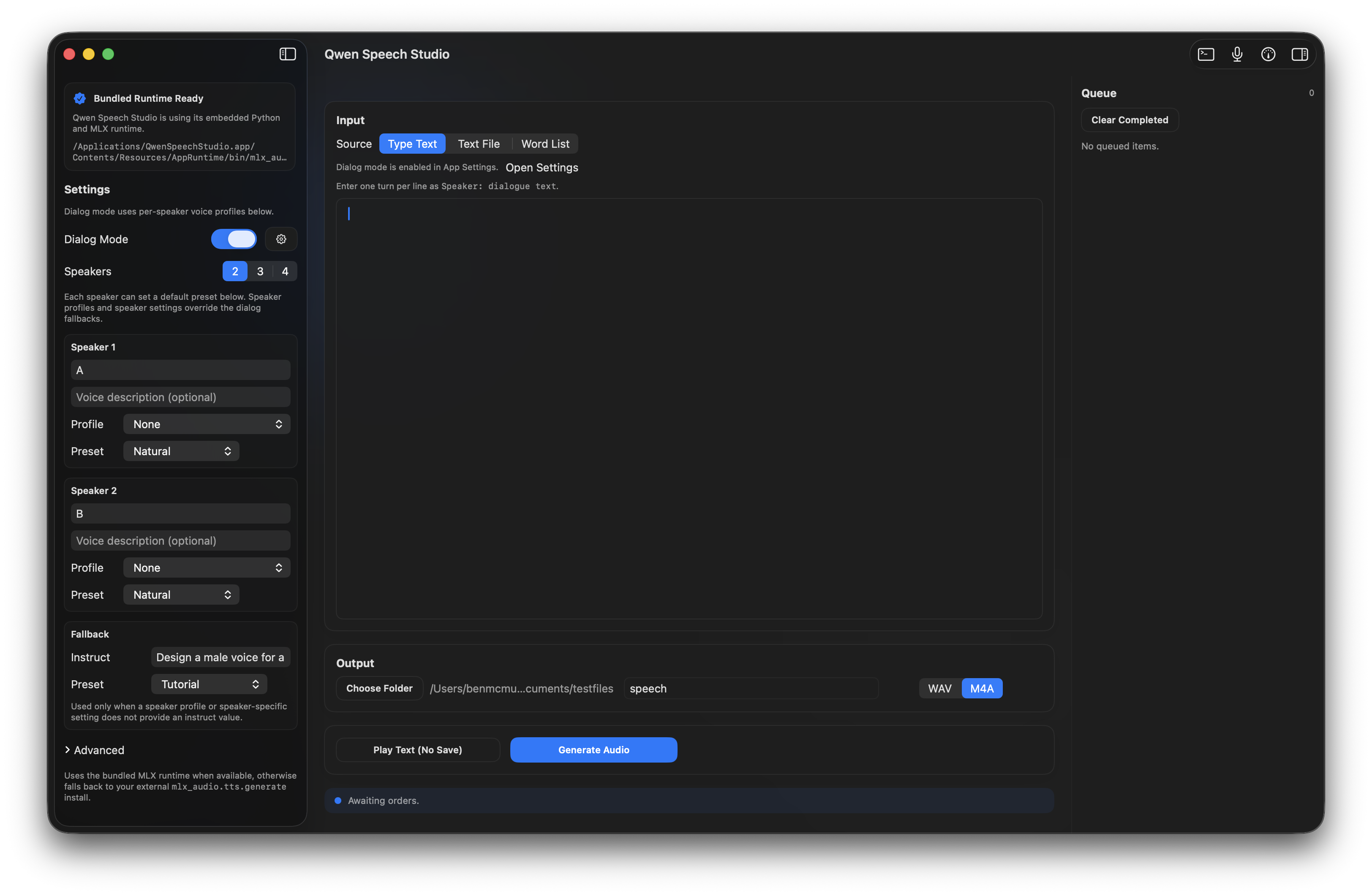This screenshot has height=896, width=1372.
Task: Click the 'Qwen Speech Studio' title
Action: 387,54
